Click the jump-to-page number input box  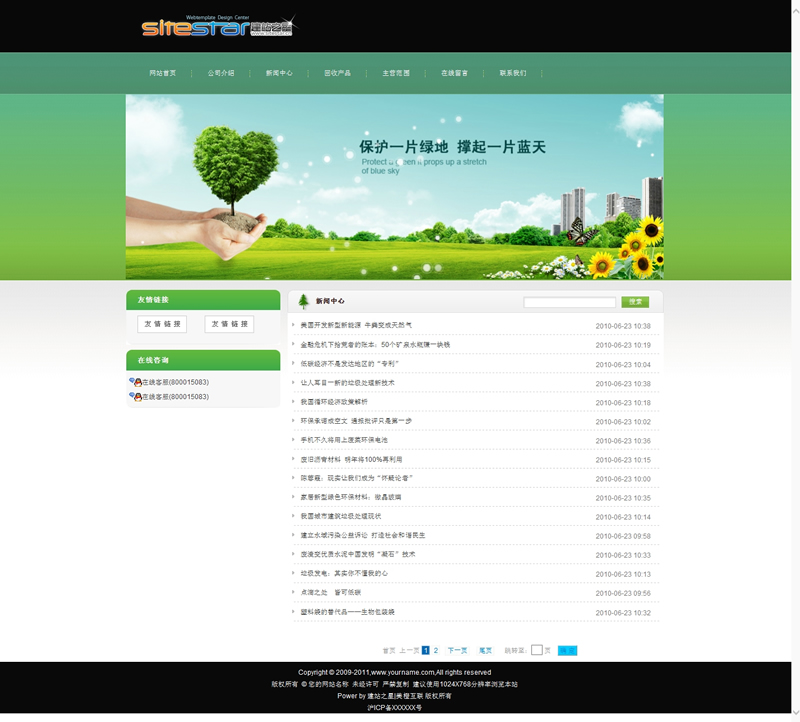[x=536, y=650]
